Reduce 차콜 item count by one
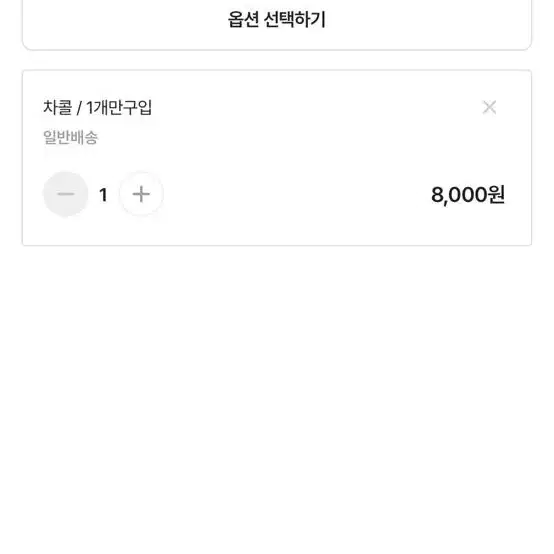 (65, 194)
